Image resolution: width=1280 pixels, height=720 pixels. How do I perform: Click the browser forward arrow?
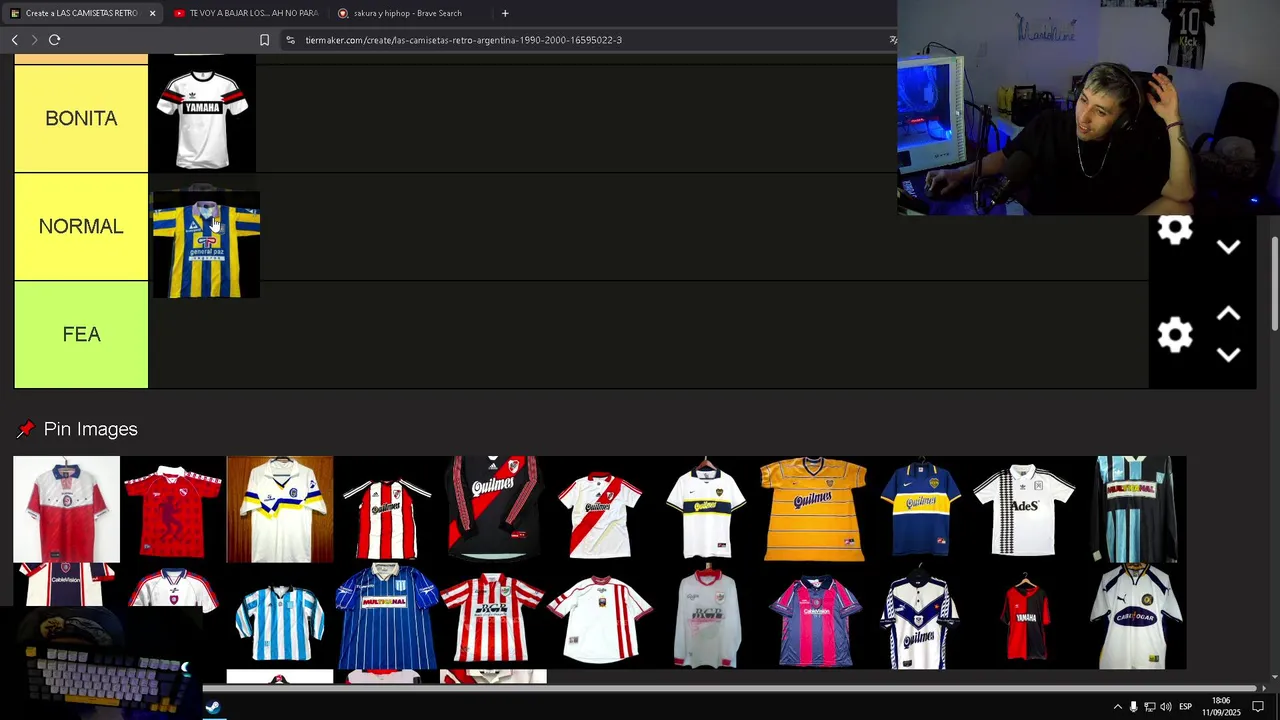(x=34, y=40)
